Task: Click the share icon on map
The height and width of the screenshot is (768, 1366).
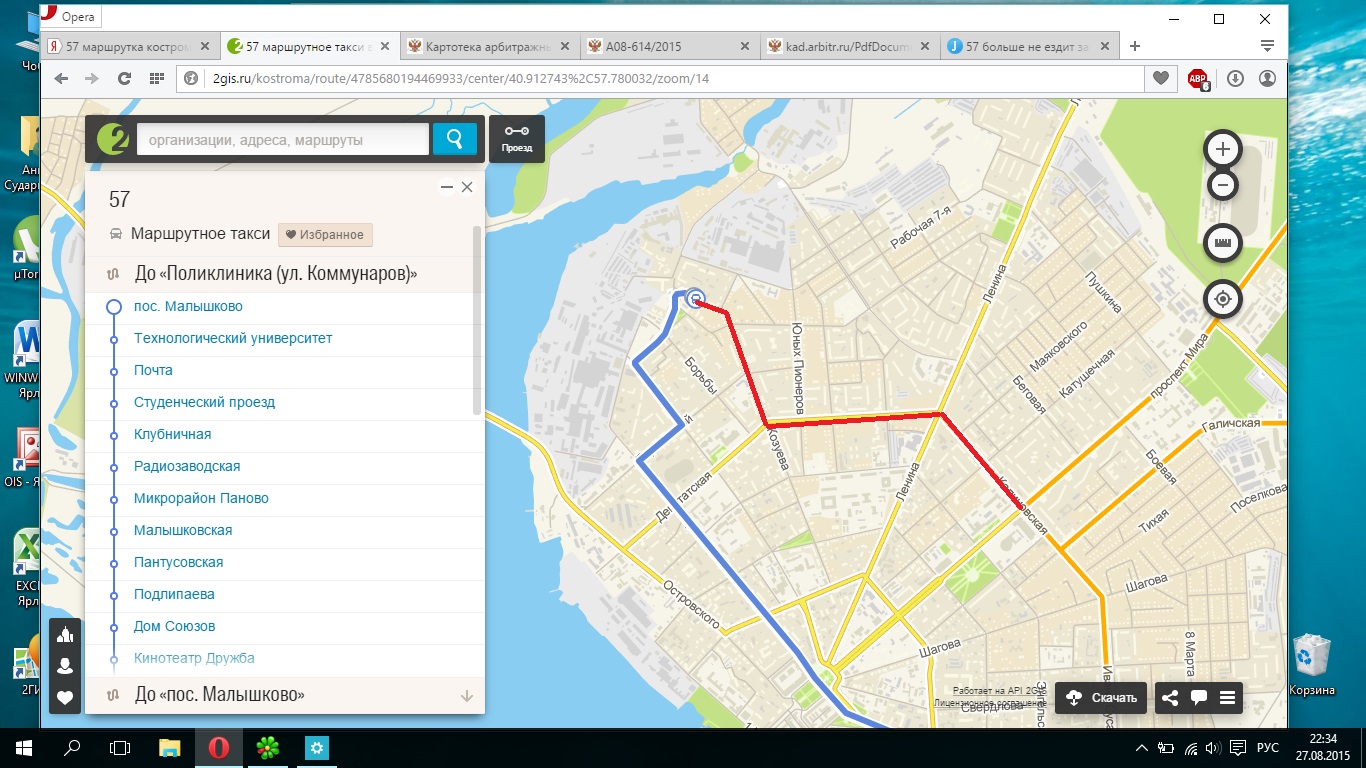Action: (x=1170, y=698)
